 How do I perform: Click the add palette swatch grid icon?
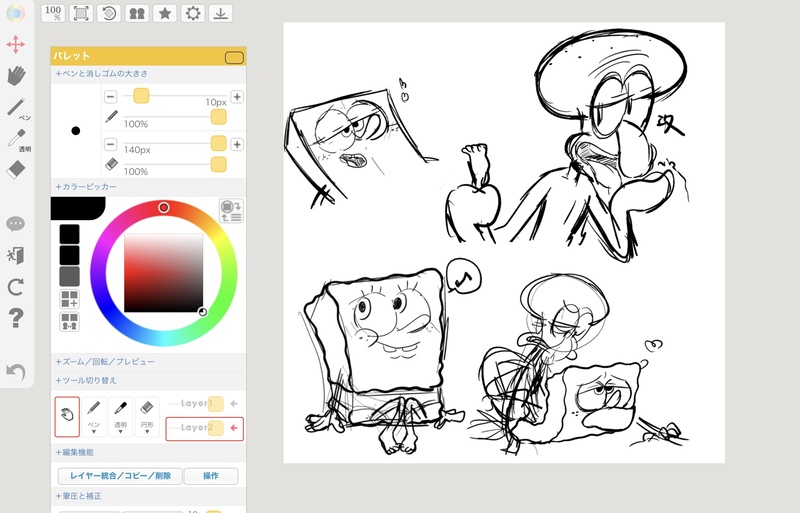(x=69, y=299)
